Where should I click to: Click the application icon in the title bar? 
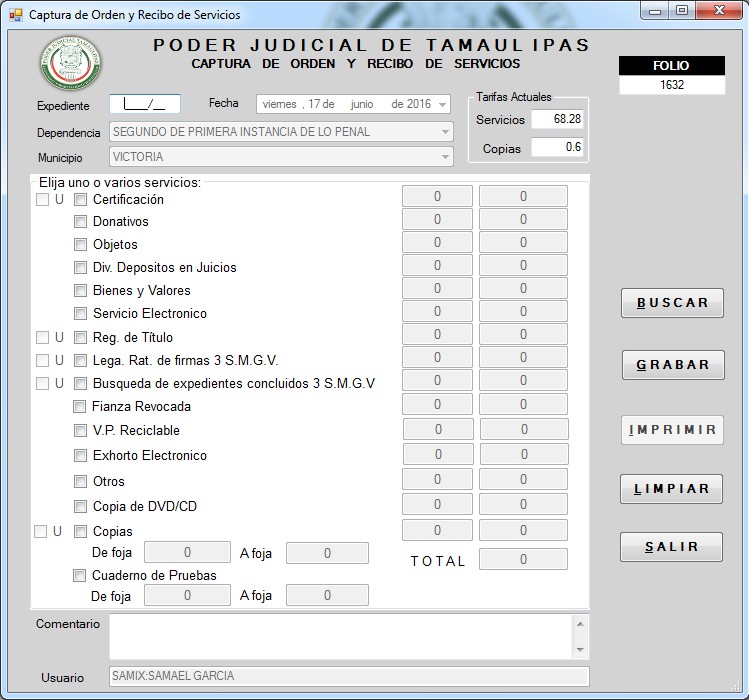click(16, 15)
